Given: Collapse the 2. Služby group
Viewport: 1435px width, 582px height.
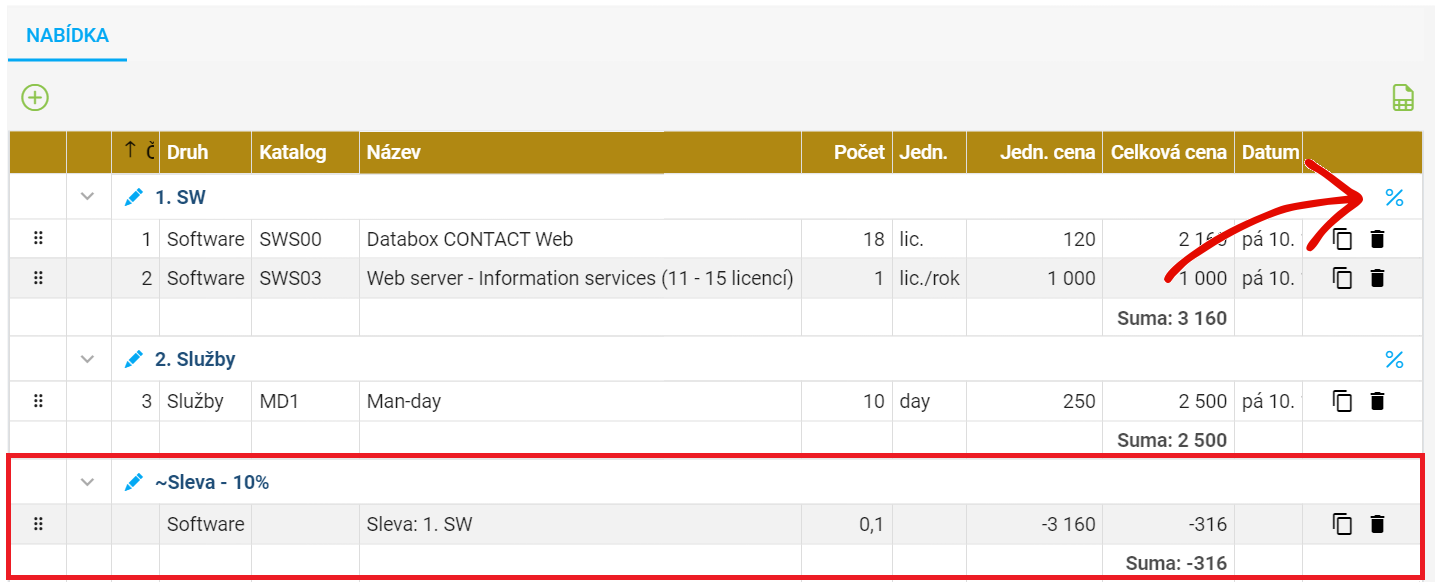Looking at the screenshot, I should (88, 359).
